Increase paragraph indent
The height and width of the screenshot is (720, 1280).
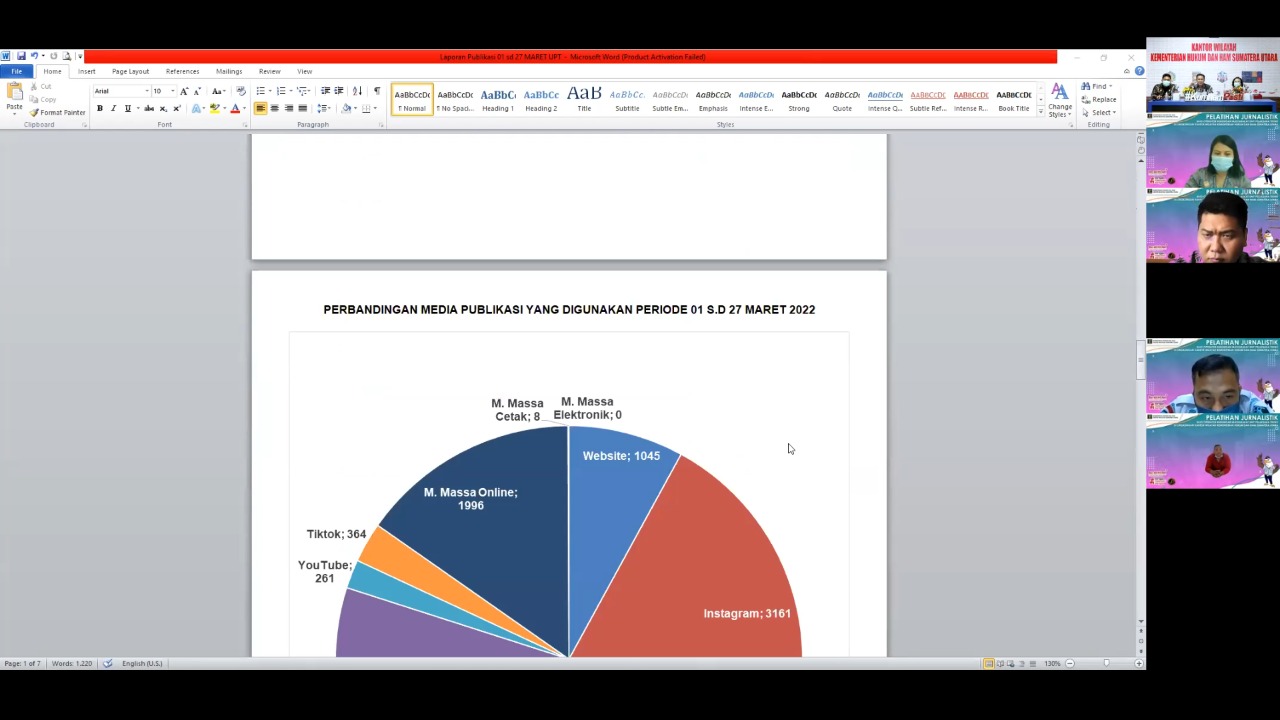pyautogui.click(x=339, y=91)
